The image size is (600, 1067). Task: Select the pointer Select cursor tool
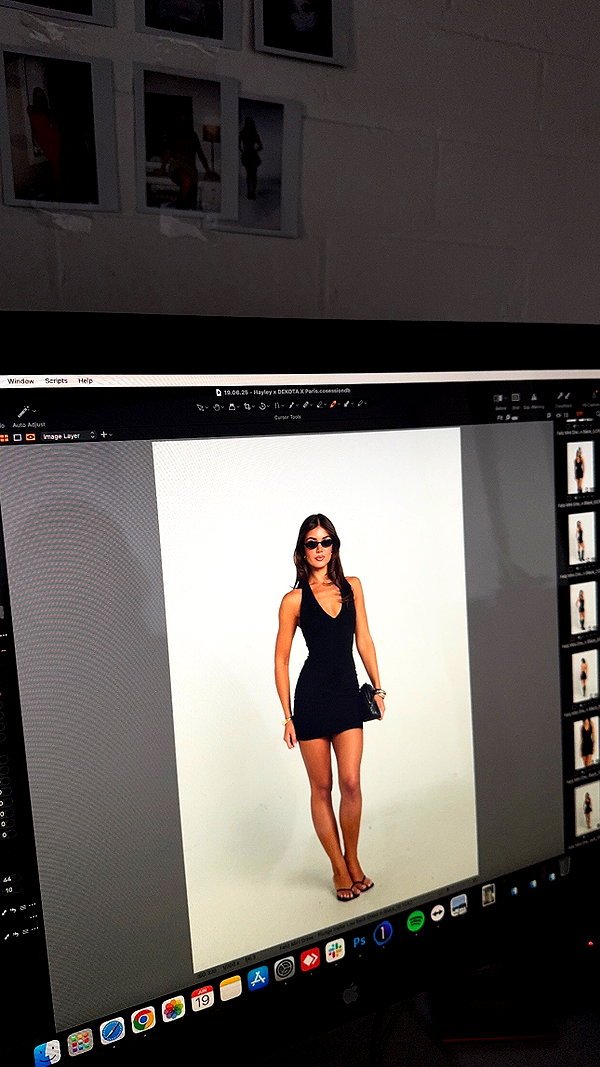(200, 406)
